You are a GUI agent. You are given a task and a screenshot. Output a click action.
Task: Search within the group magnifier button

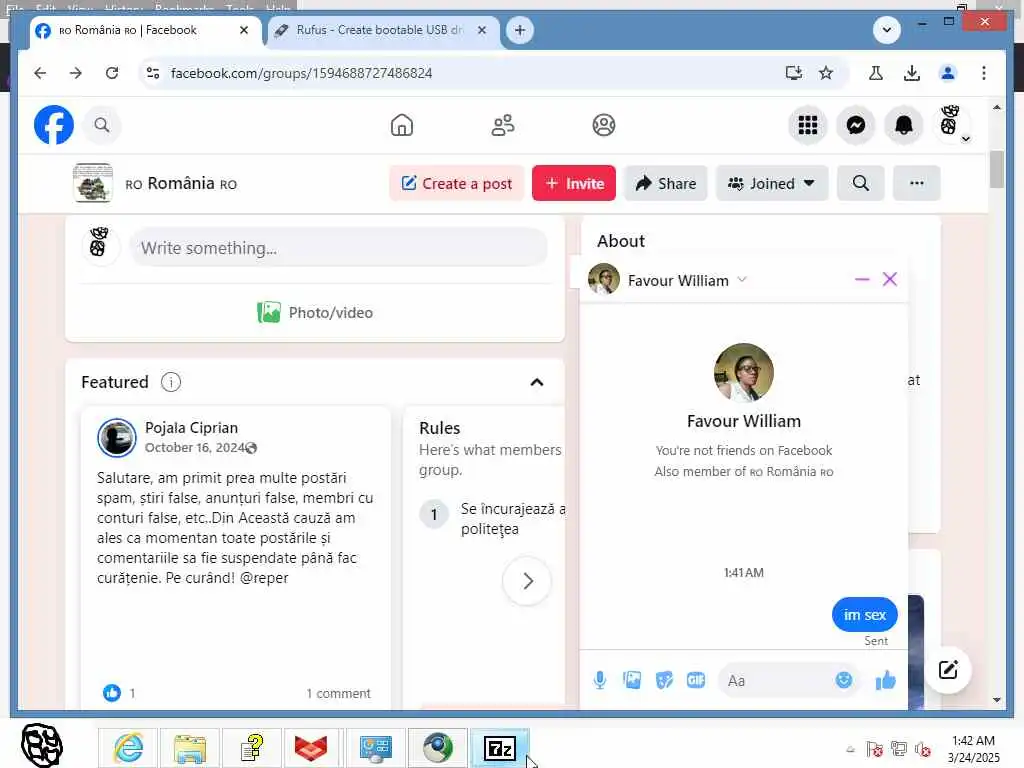[861, 184]
